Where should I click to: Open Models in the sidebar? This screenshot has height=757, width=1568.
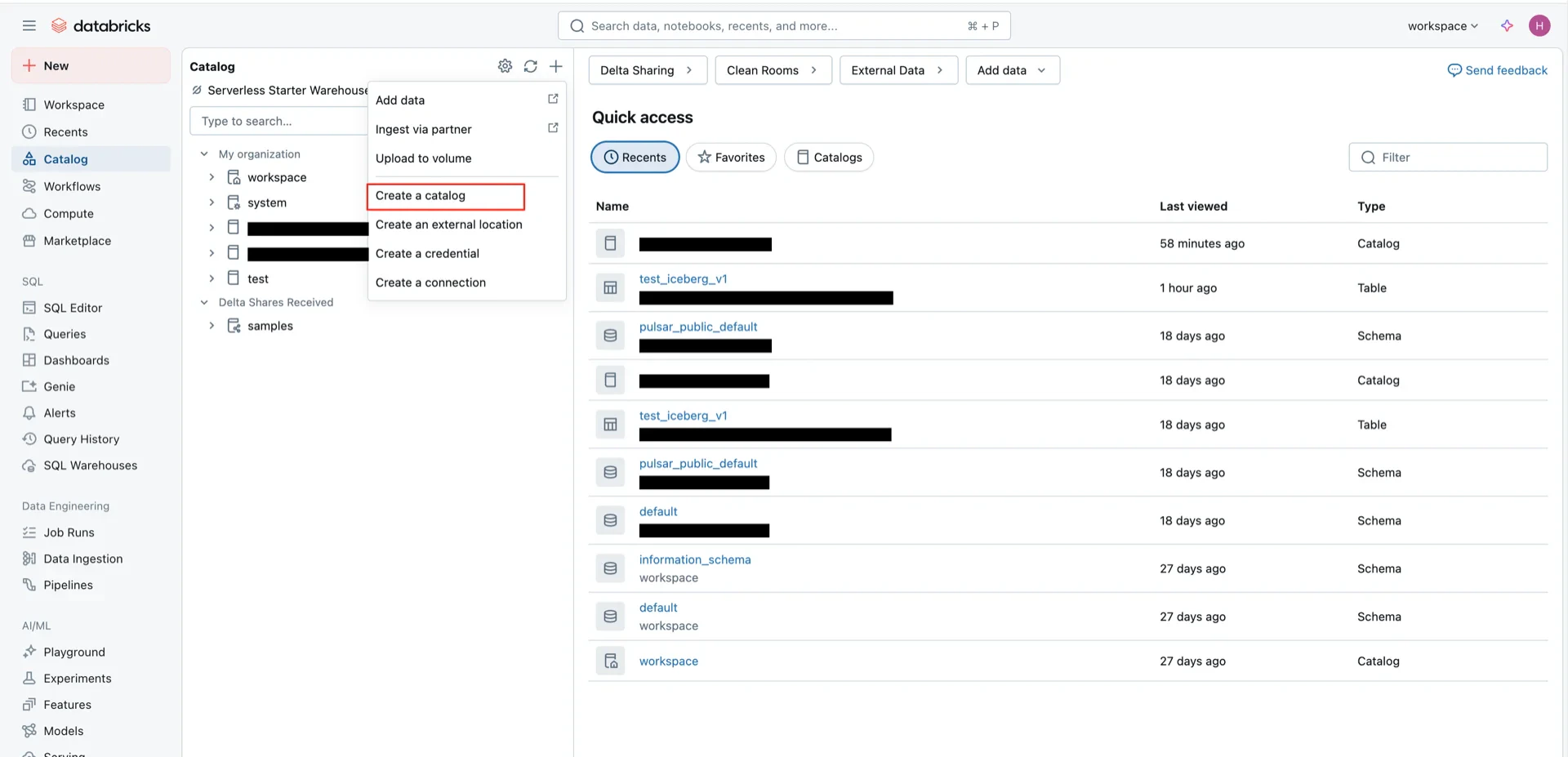91,731
